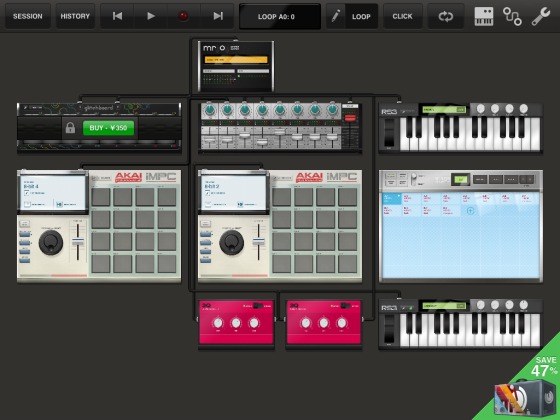Click the LOOP A0: 0 display
Viewport: 560px width, 420px height.
280,16
